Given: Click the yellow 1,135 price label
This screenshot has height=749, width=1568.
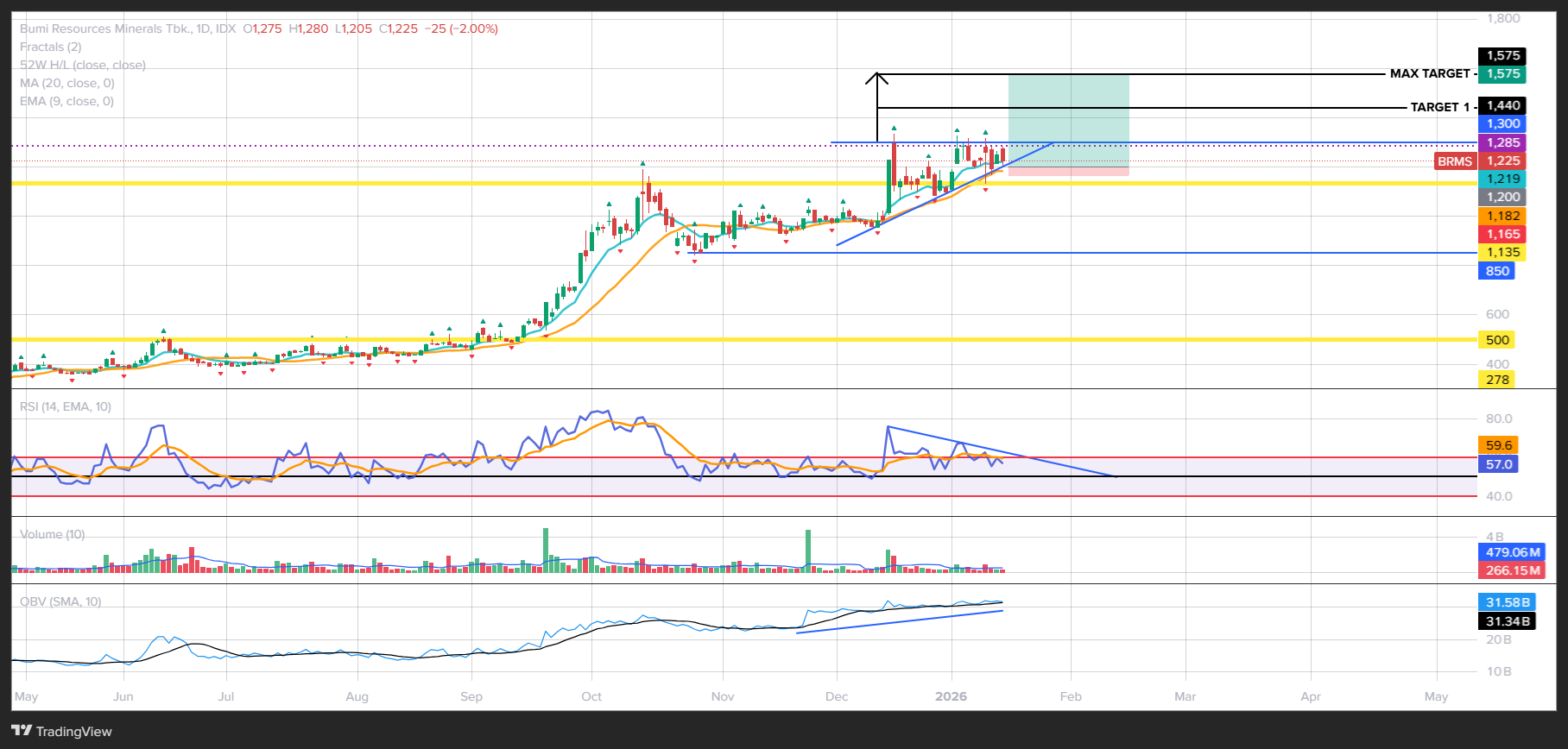Looking at the screenshot, I should 1502,252.
